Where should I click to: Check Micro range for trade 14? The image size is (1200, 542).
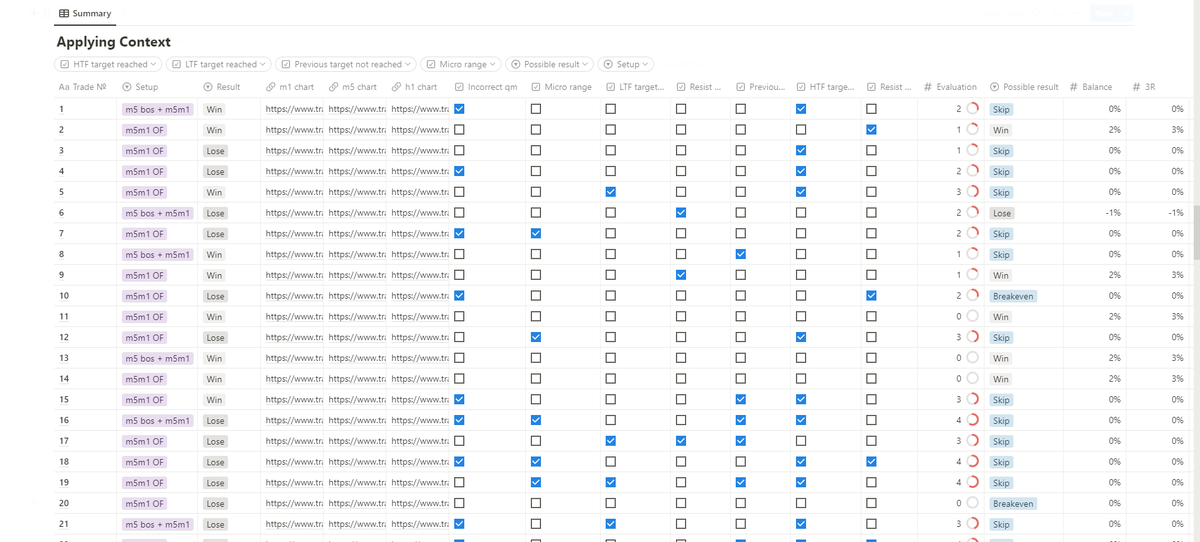click(x=536, y=379)
